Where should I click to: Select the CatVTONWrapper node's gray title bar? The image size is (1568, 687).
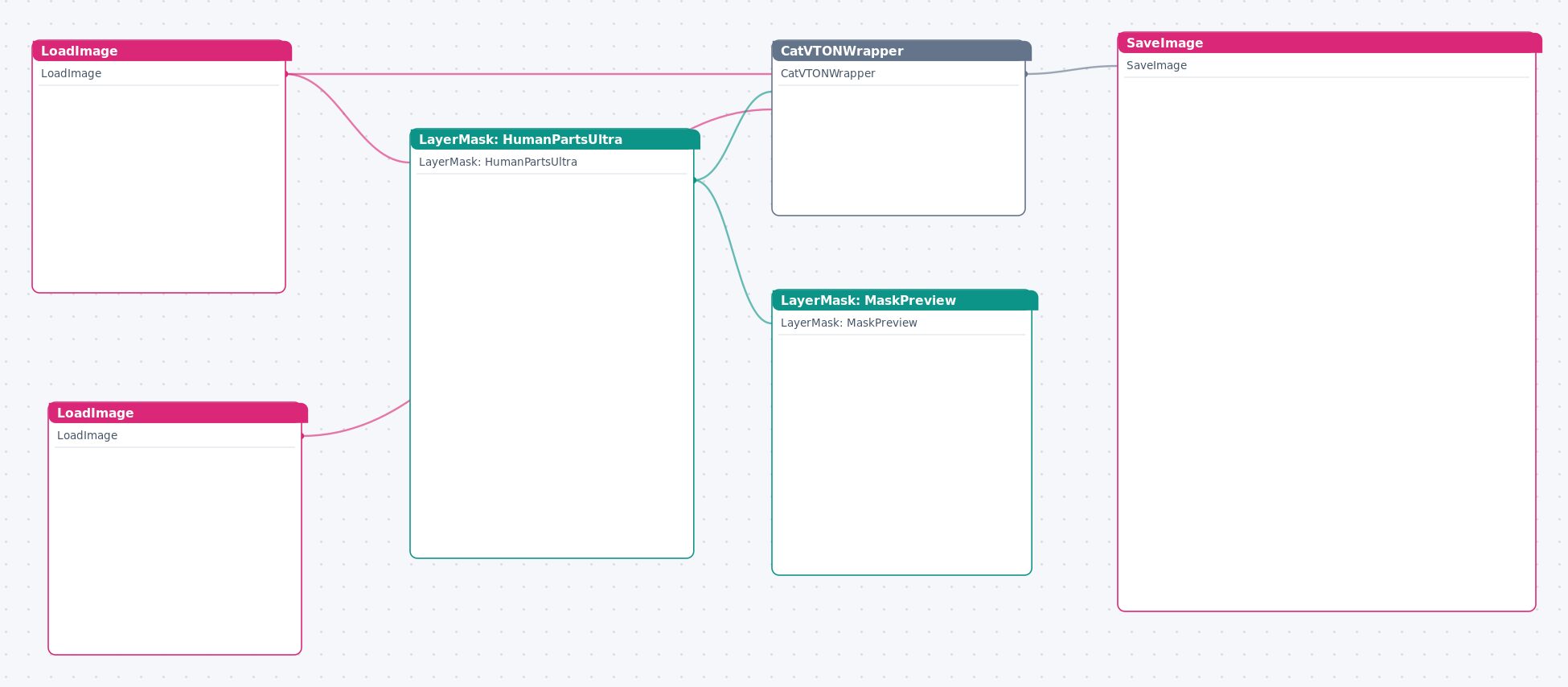[x=901, y=51]
